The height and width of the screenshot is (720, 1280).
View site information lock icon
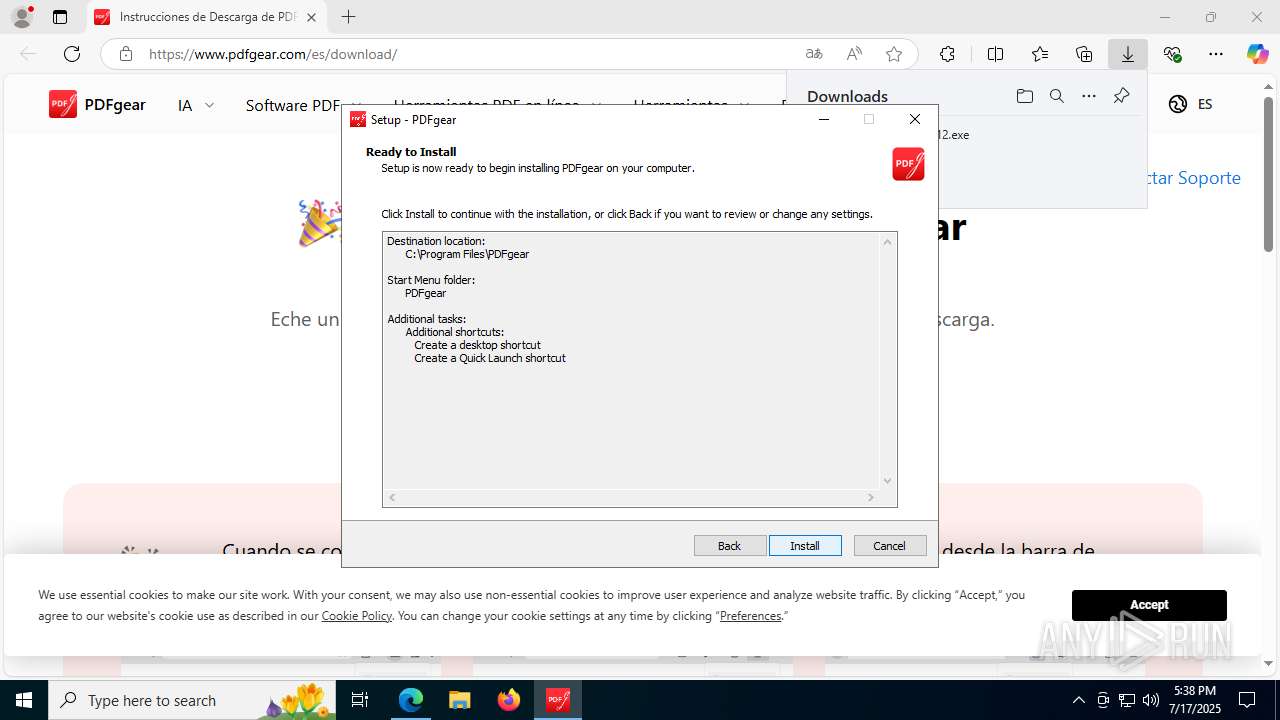click(125, 54)
